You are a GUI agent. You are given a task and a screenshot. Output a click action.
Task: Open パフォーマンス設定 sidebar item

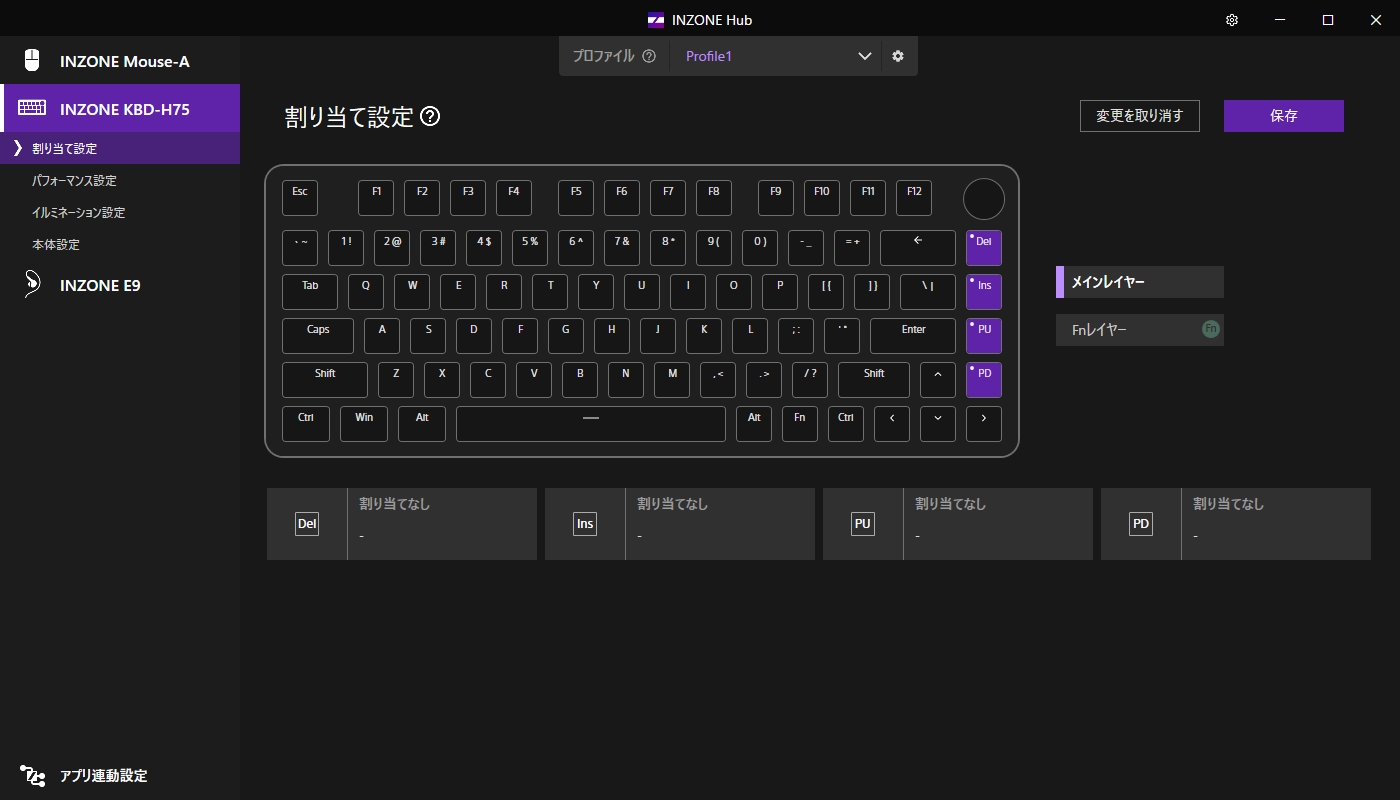coord(120,180)
